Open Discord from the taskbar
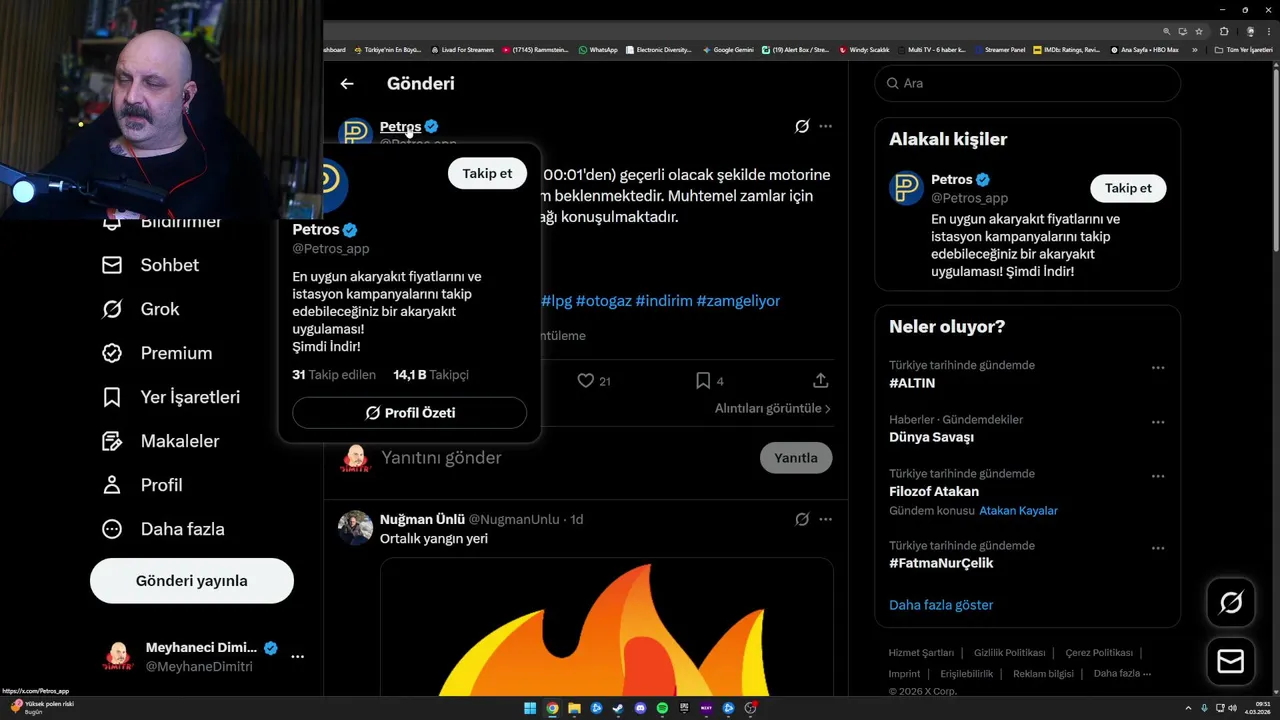The width and height of the screenshot is (1280, 720). pyautogui.click(x=640, y=708)
